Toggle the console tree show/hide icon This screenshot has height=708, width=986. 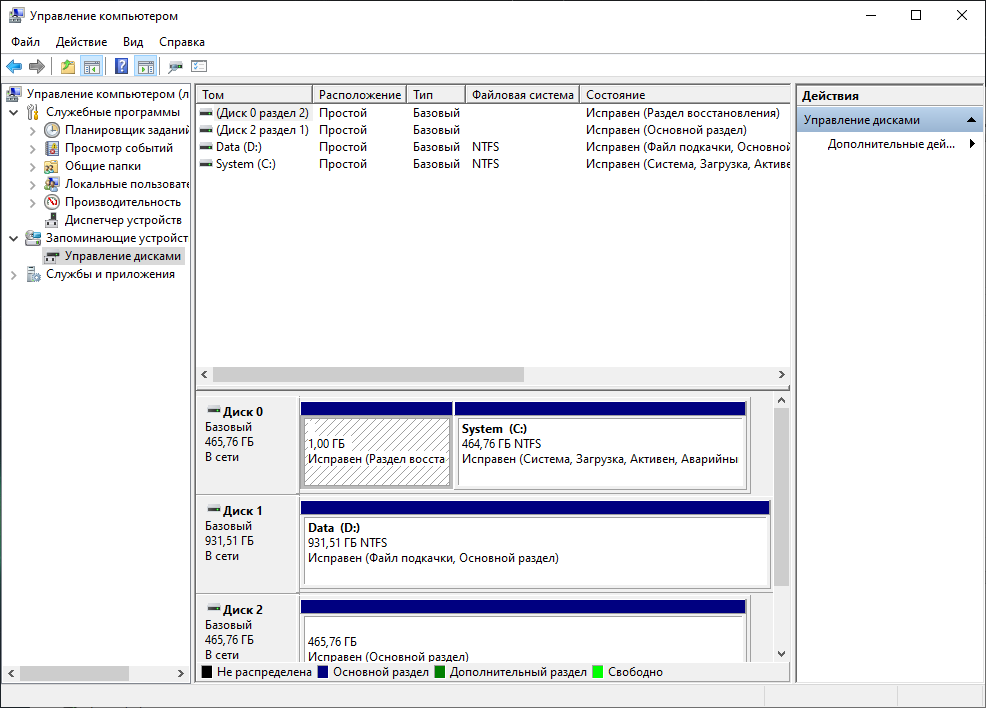click(92, 67)
